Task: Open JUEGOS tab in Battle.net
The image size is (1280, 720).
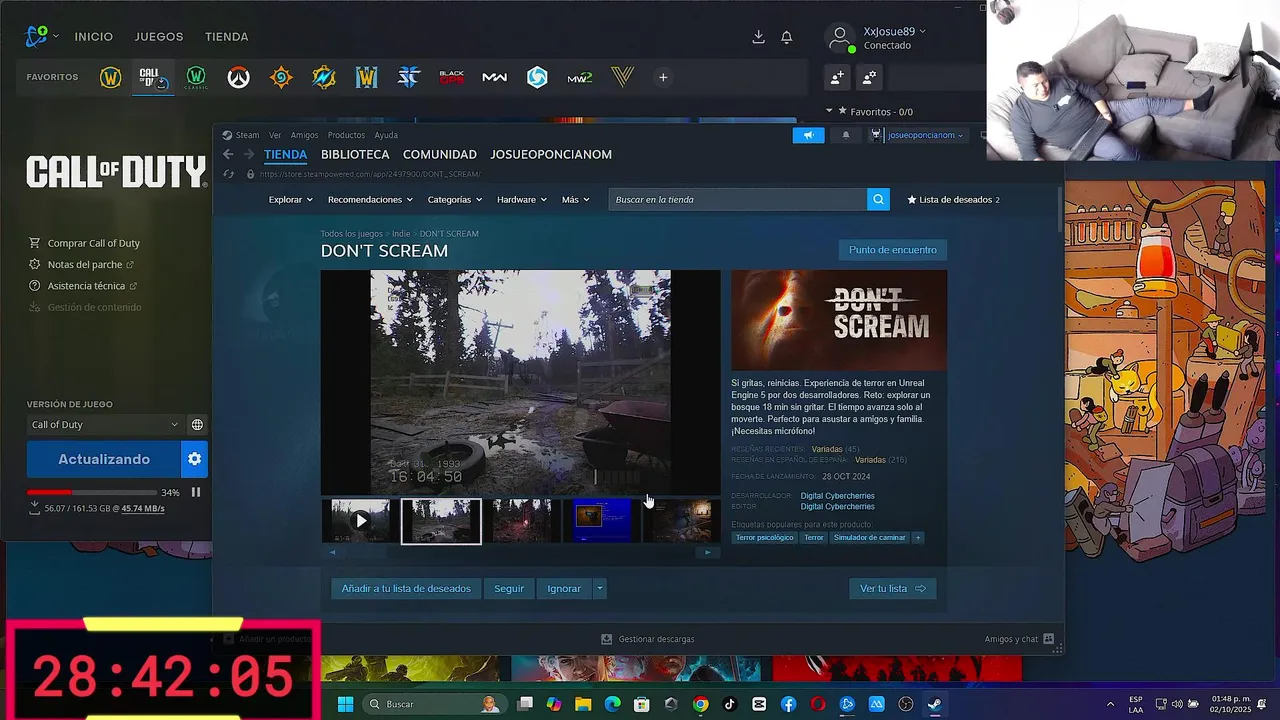Action: click(159, 36)
